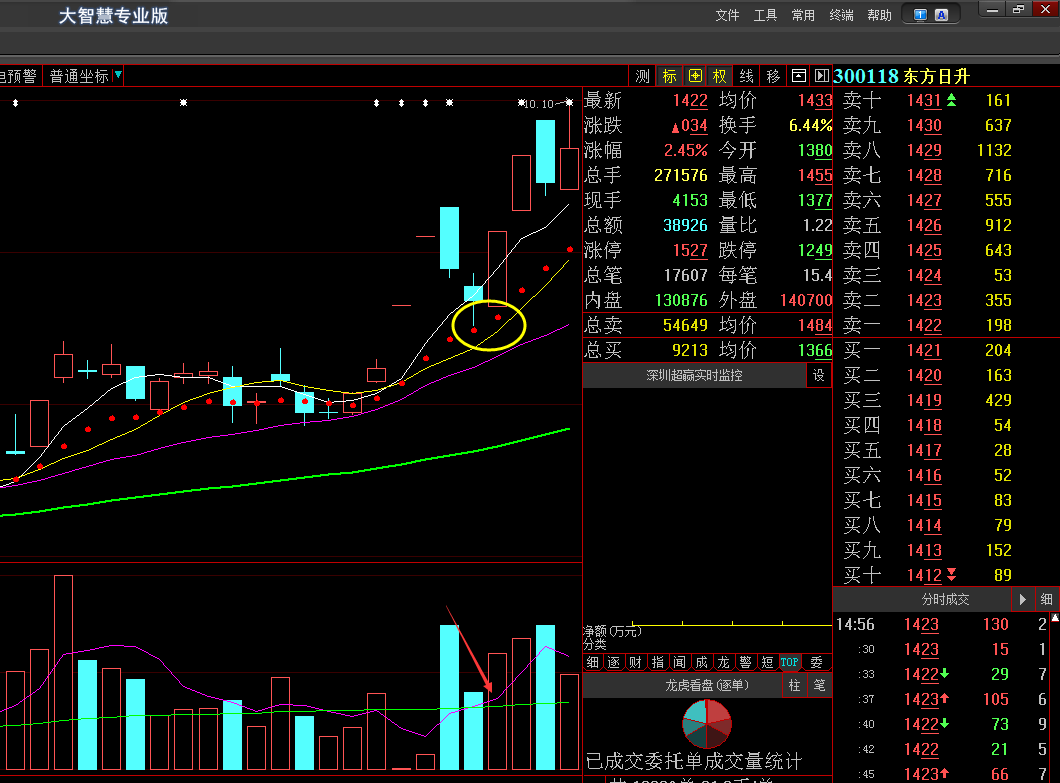Click the scroll-up arrow of trade list
The height and width of the screenshot is (783, 1060).
point(1055,617)
